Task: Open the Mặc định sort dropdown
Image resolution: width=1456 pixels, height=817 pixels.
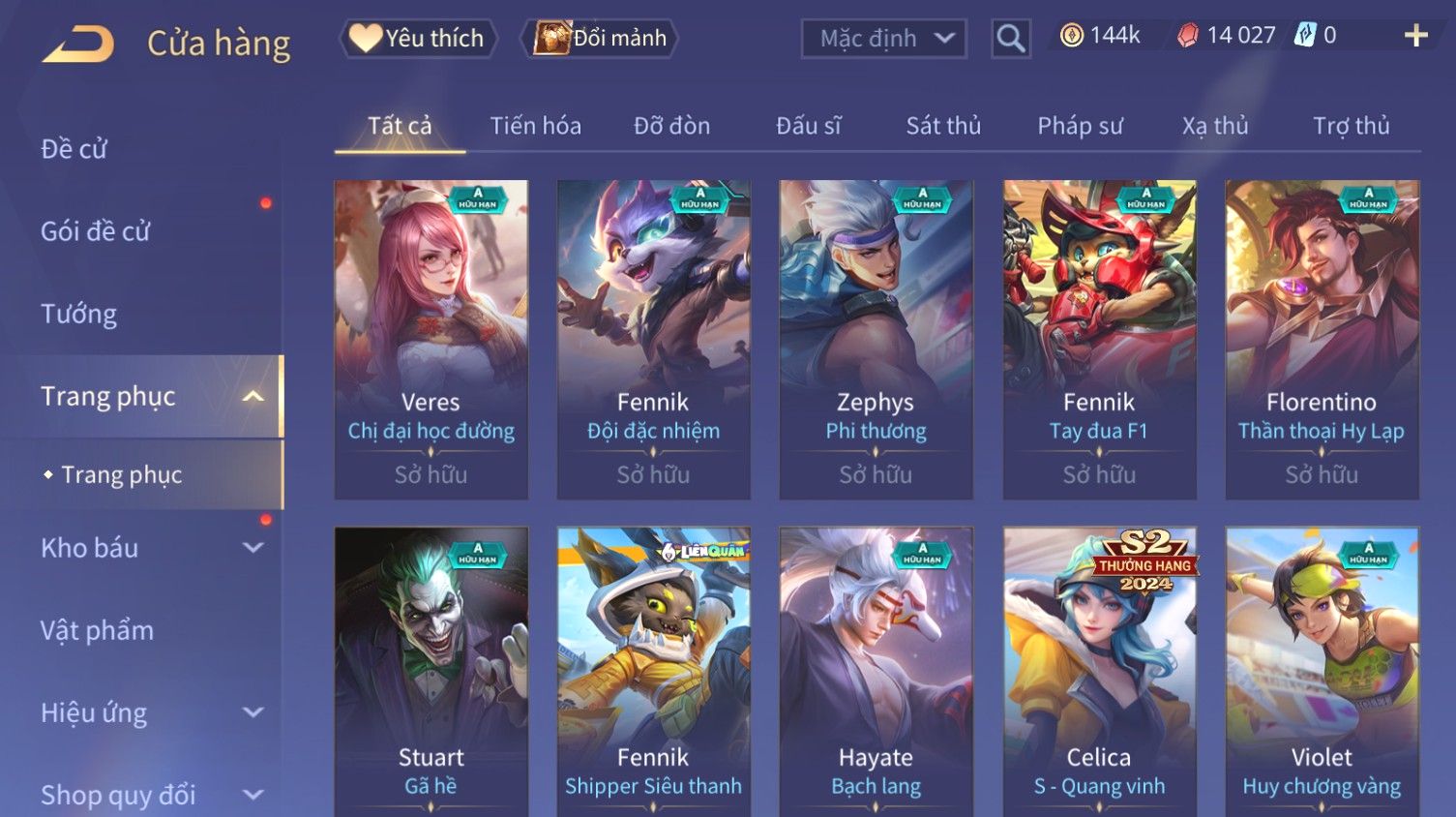Action: [x=884, y=39]
